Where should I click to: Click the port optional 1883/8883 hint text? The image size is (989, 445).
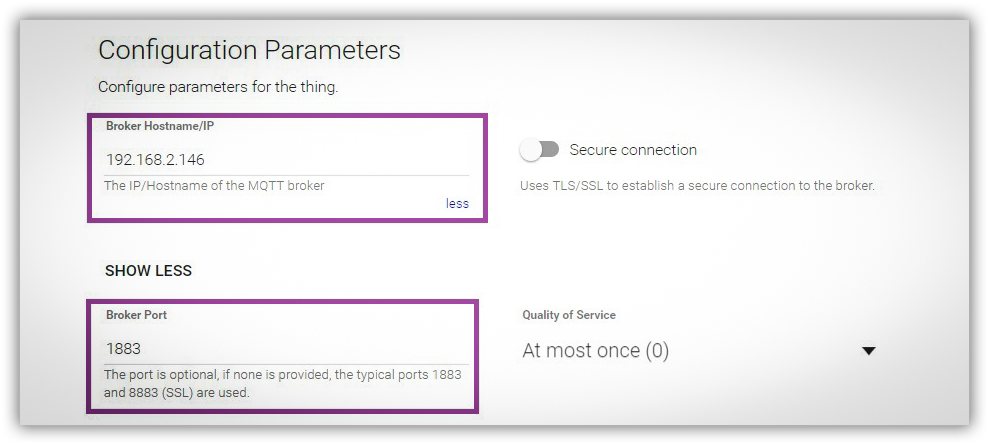click(283, 383)
